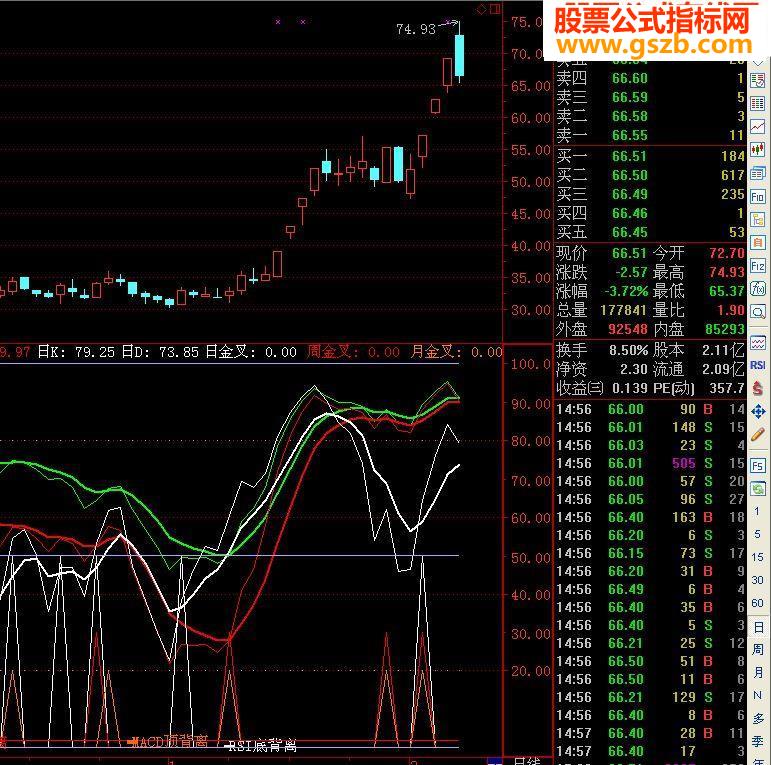This screenshot has height=765, width=771.
Task: Click the green refresh icon
Action: coord(758,489)
